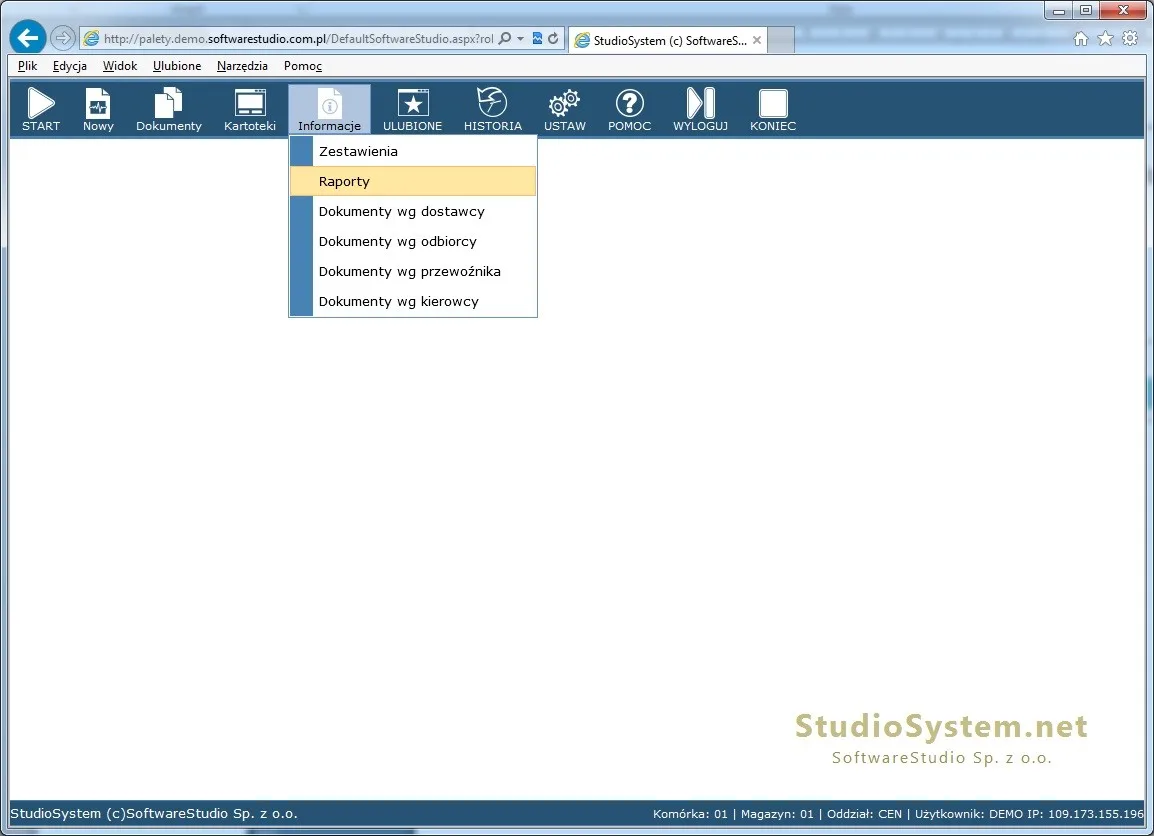Open the Edycja menu
1154x836 pixels.
70,65
